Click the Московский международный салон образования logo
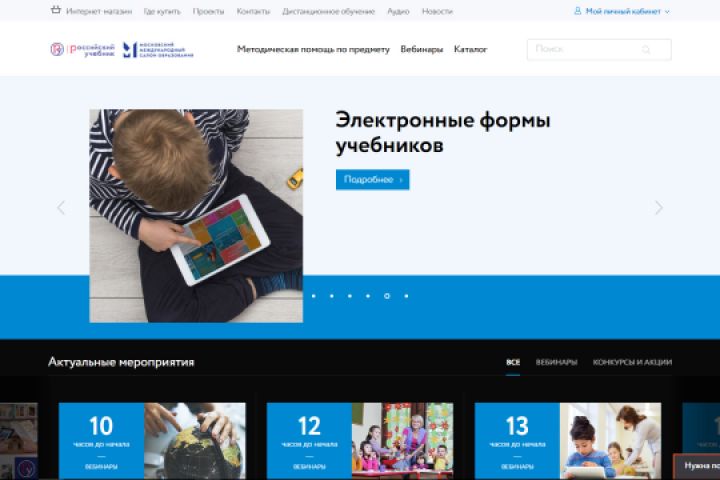 (158, 50)
